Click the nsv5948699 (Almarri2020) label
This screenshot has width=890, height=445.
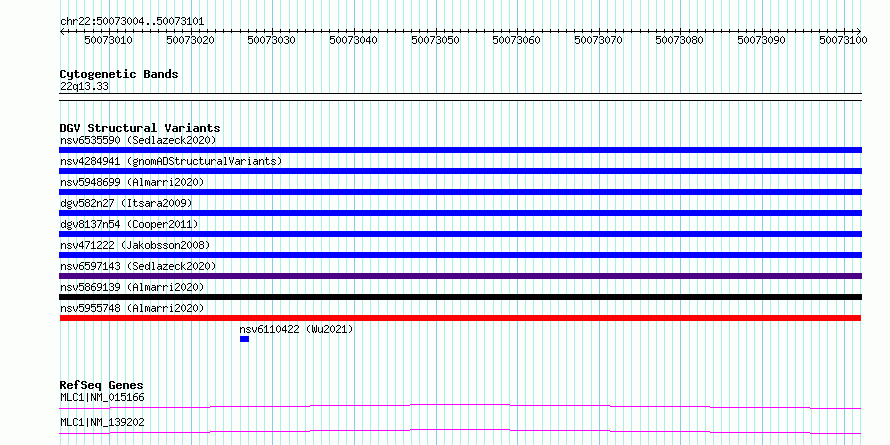(x=132, y=182)
